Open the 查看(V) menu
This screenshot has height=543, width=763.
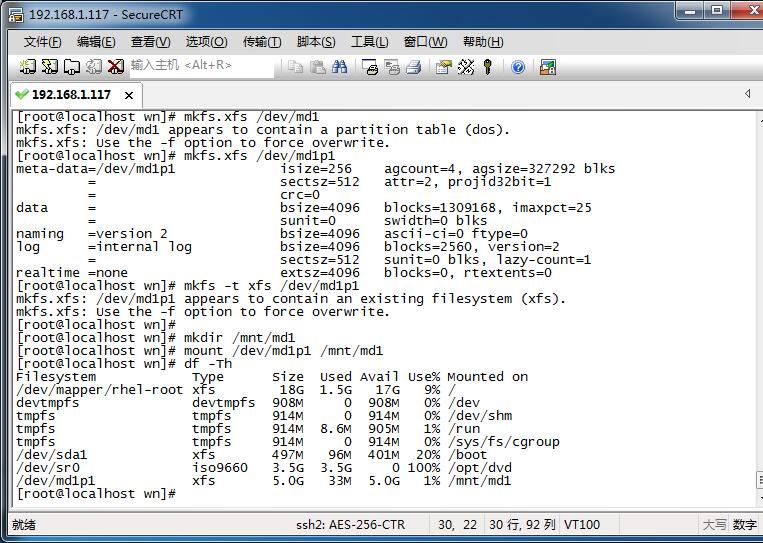tap(150, 42)
